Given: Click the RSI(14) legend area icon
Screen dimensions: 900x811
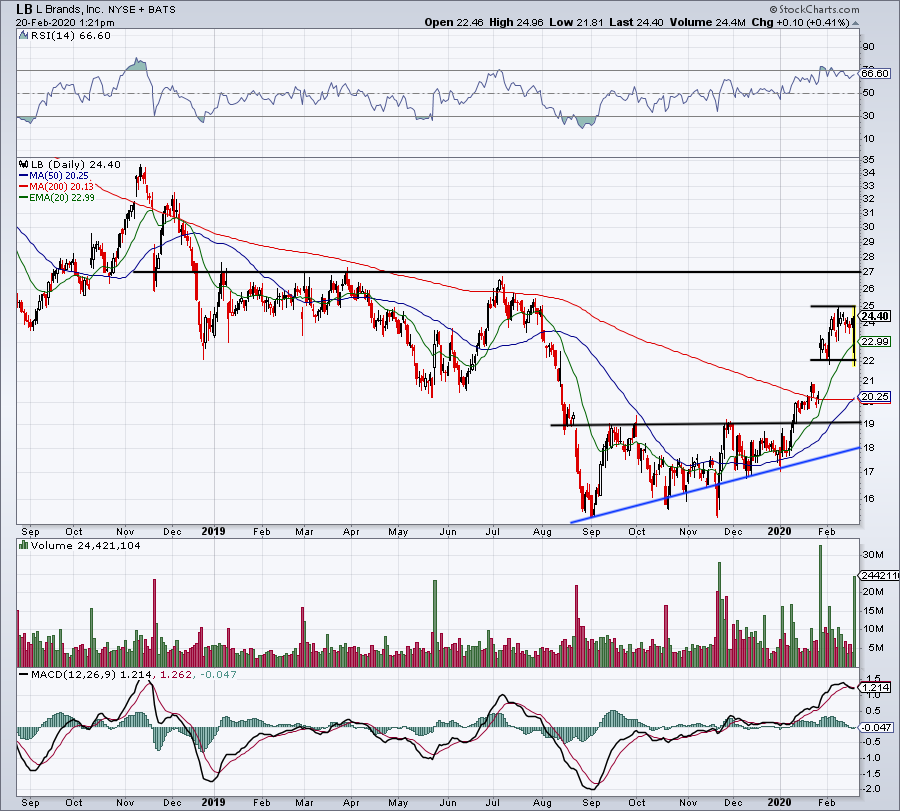Looking at the screenshot, I should (x=23, y=36).
